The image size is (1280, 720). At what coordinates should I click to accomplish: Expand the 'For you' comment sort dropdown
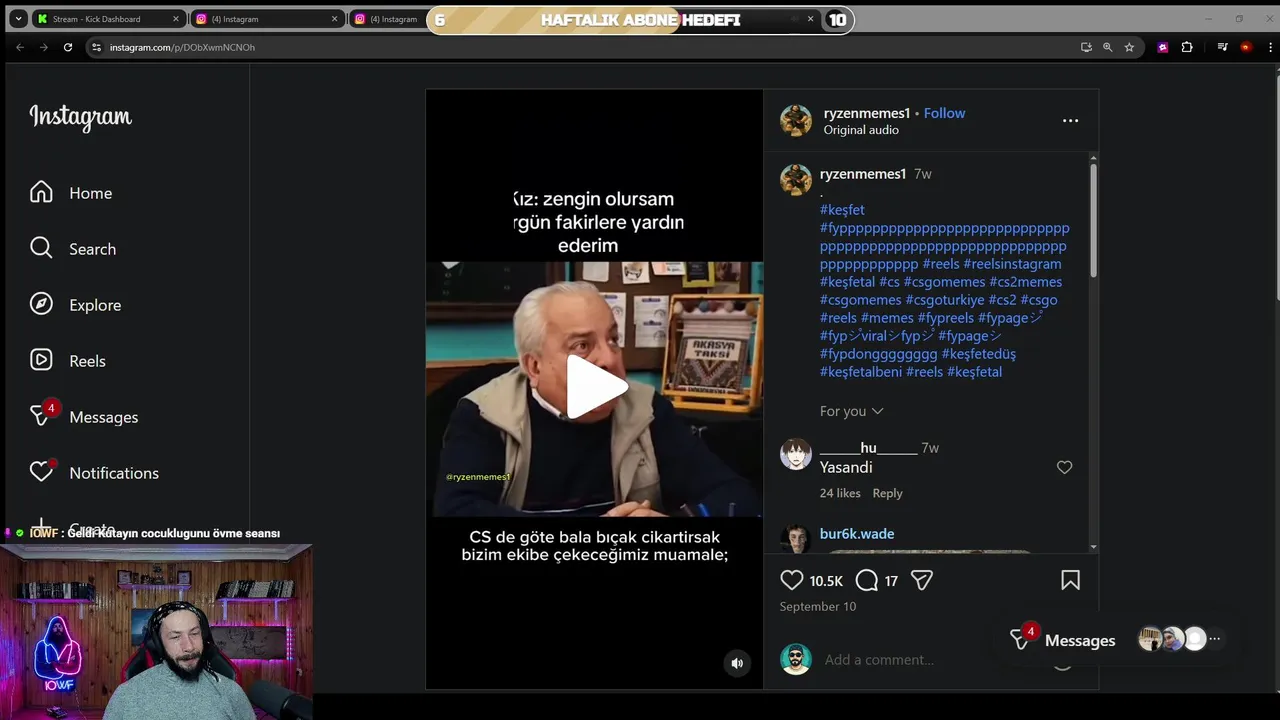[851, 411]
